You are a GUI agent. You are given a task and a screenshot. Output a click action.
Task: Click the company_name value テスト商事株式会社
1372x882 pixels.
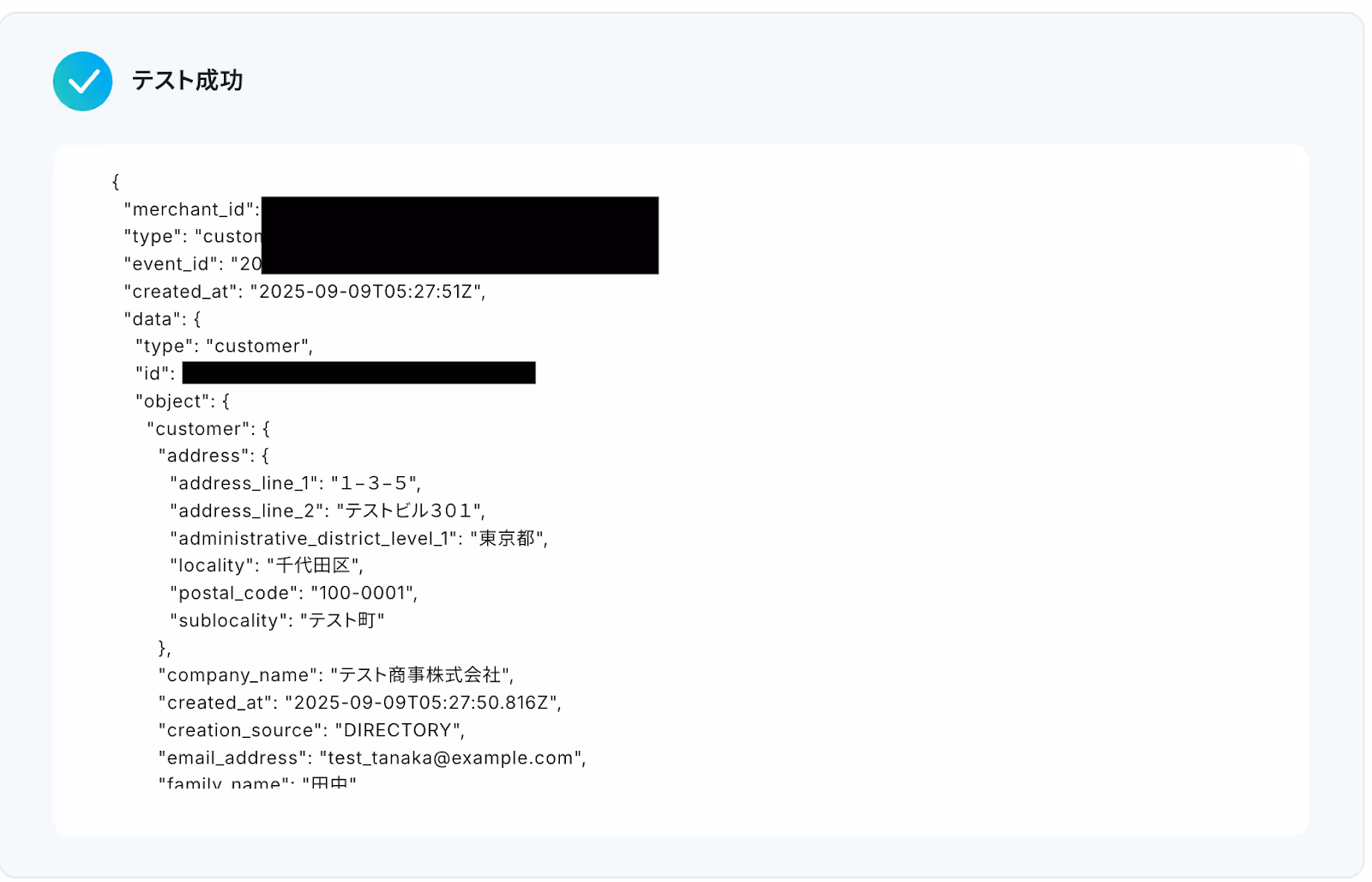coord(420,676)
